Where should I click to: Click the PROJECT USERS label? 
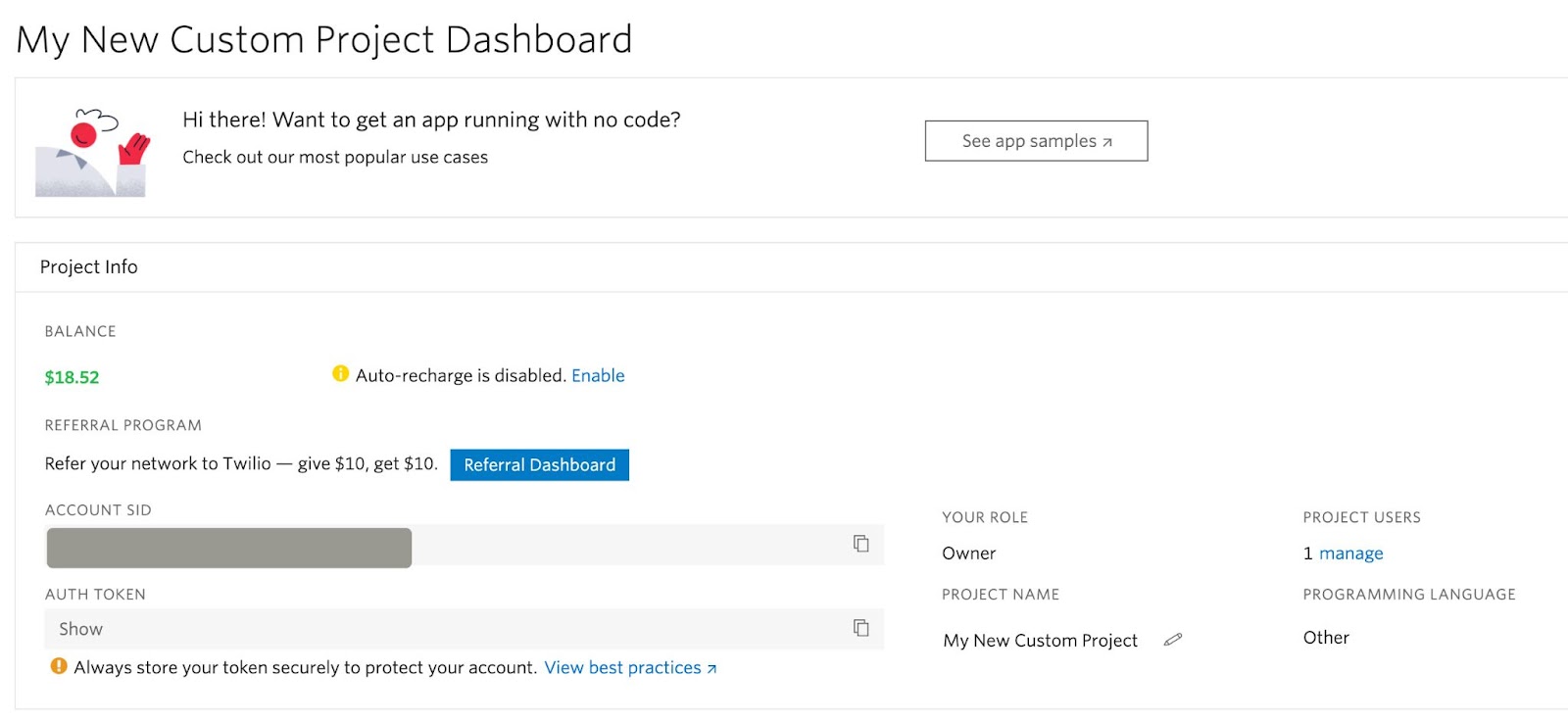pos(1361,517)
